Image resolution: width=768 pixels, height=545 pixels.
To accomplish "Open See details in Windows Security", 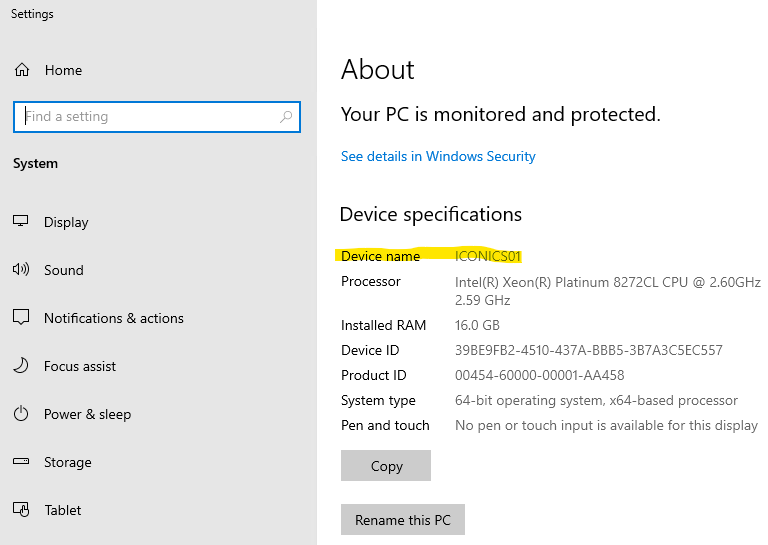I will (x=438, y=156).
